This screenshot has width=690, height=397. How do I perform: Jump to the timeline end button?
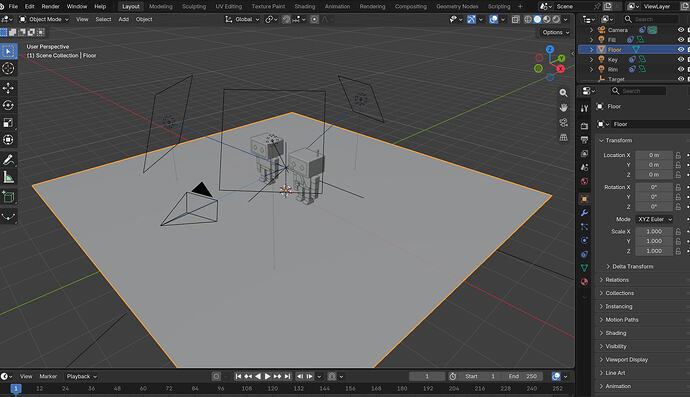click(x=287, y=376)
